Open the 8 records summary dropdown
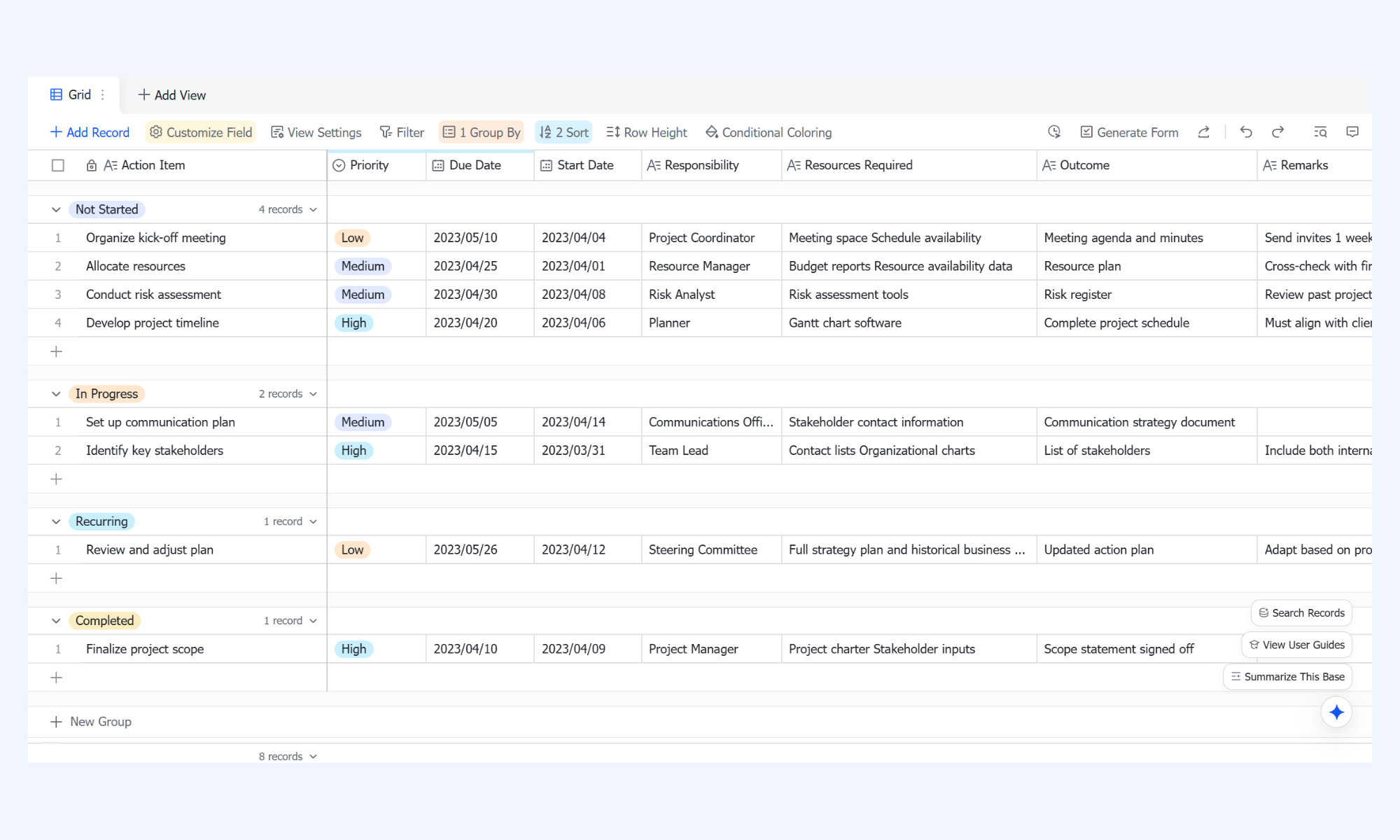The width and height of the screenshot is (1400, 840). click(x=288, y=757)
